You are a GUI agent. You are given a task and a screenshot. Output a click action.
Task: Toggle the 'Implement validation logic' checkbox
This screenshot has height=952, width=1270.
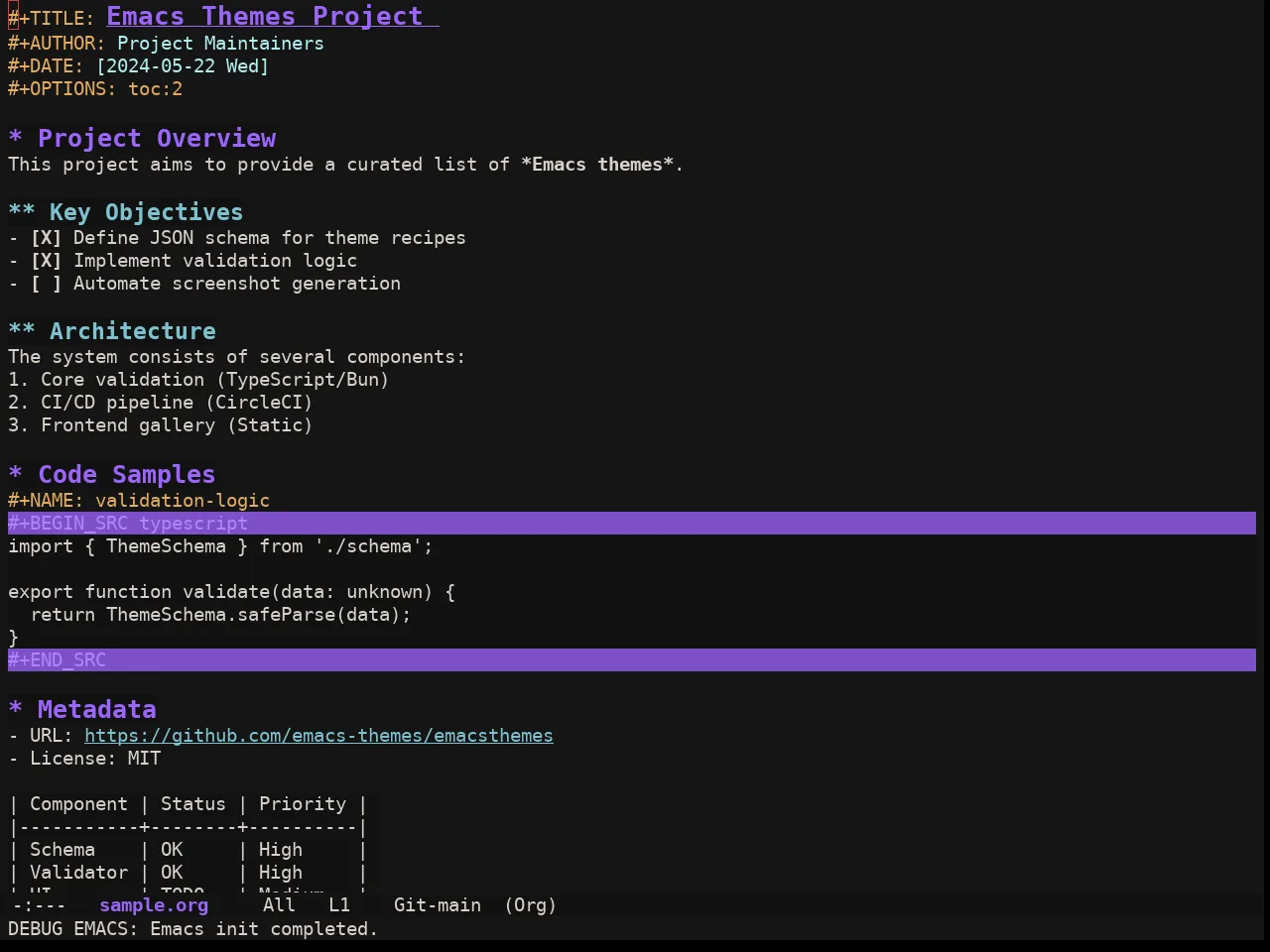(46, 261)
